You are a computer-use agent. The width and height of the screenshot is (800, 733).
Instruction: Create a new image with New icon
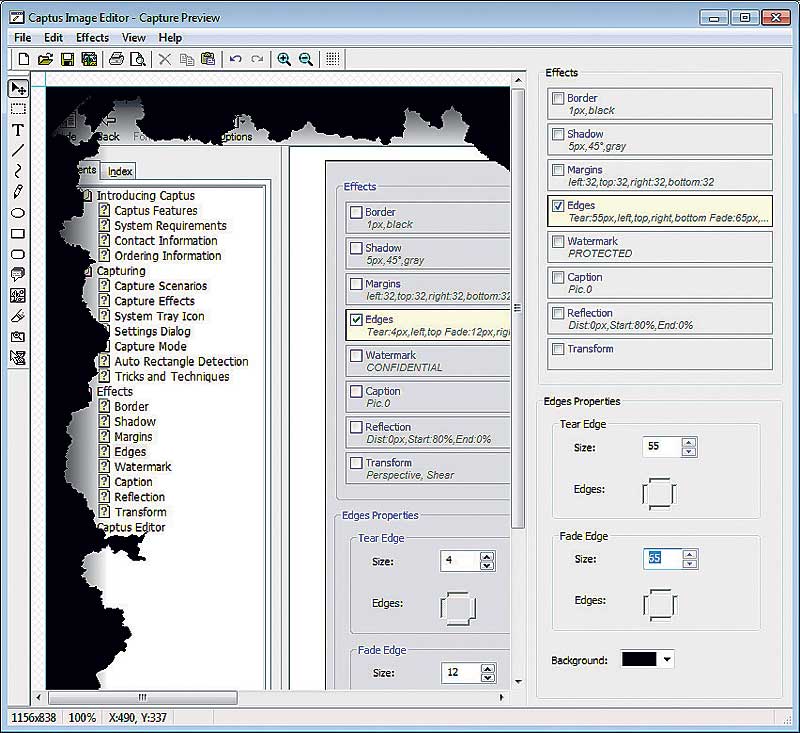tap(23, 59)
